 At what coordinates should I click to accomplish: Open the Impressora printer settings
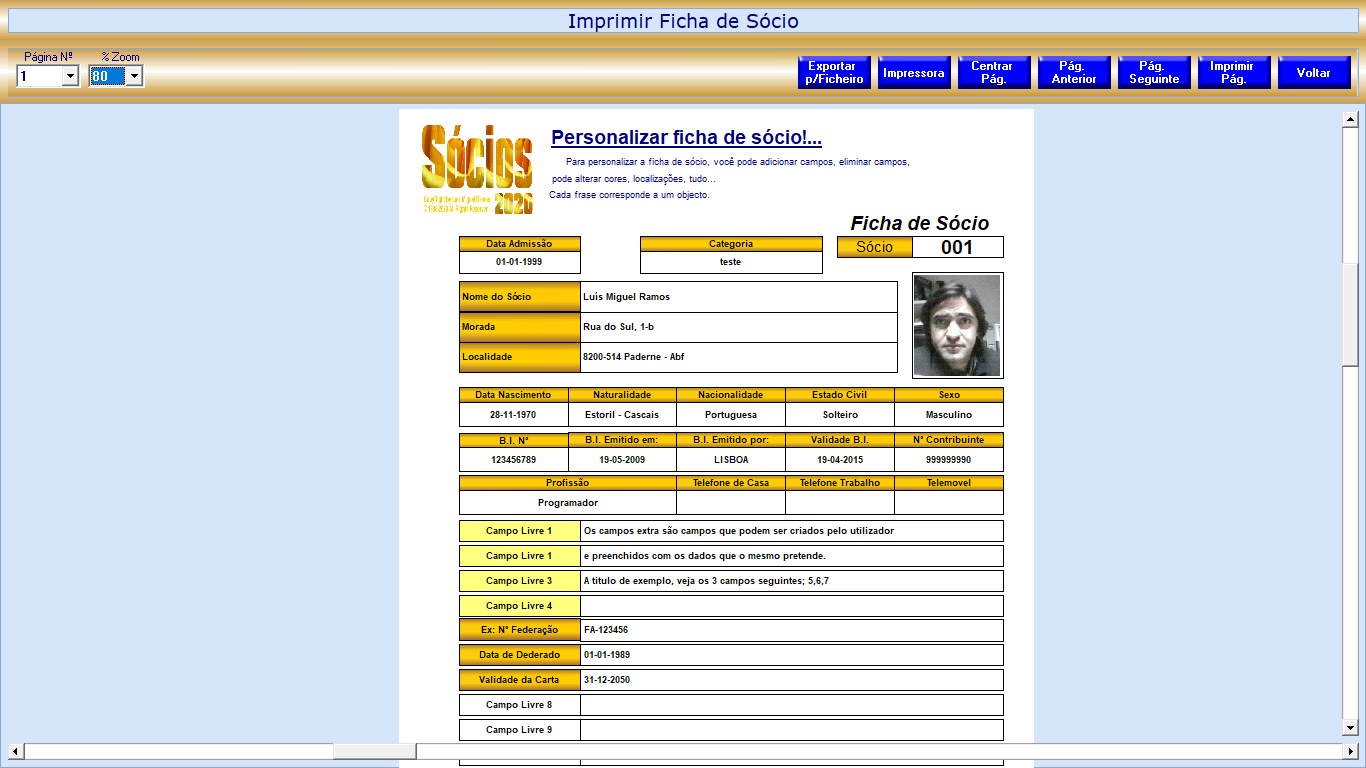[914, 73]
